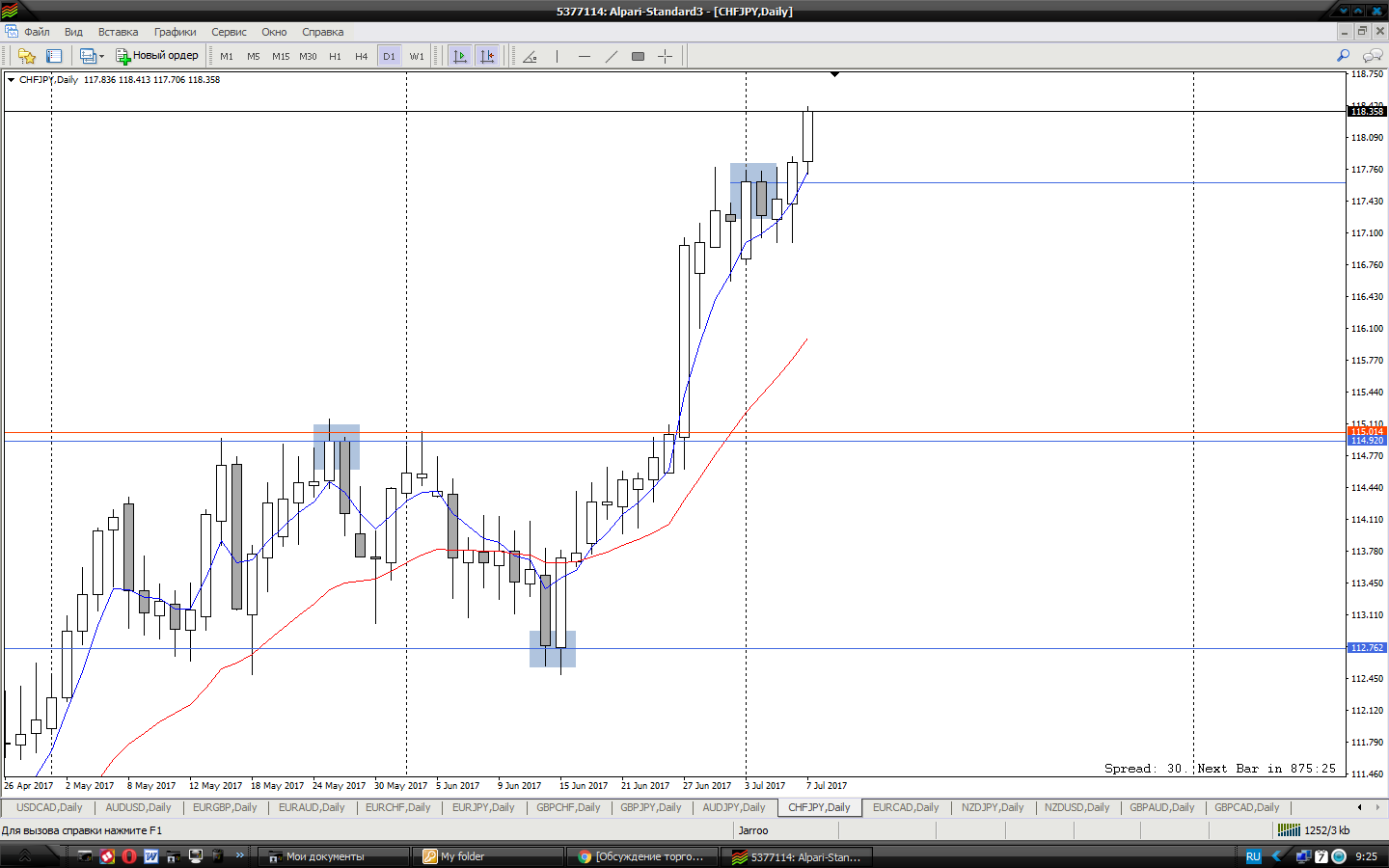The height and width of the screenshot is (868, 1389).
Task: Click the Jarroo profile name in status bar
Action: click(x=753, y=830)
